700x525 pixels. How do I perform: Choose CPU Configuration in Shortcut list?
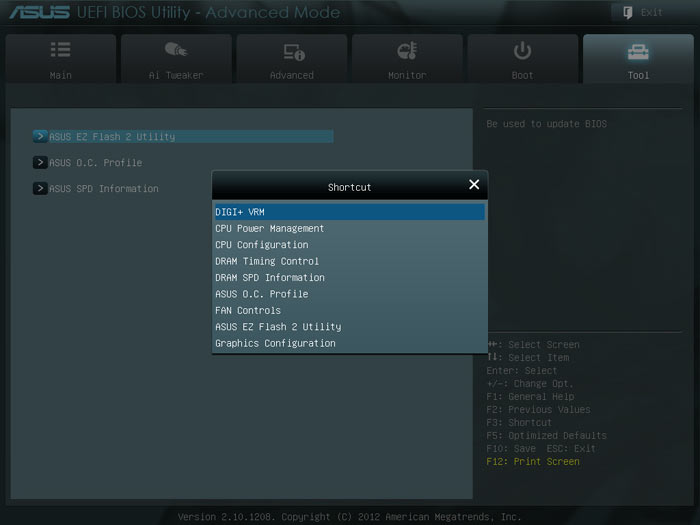tap(350, 245)
